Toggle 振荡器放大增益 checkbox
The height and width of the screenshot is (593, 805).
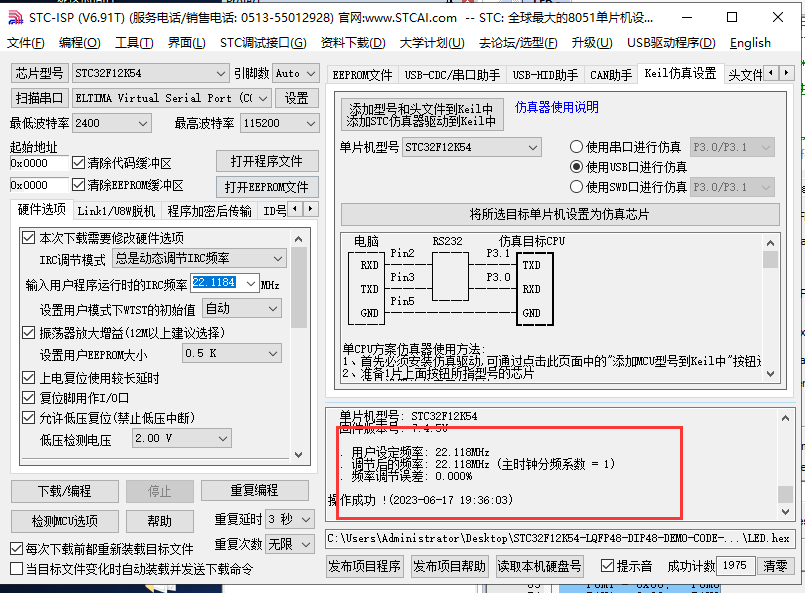click(28, 333)
